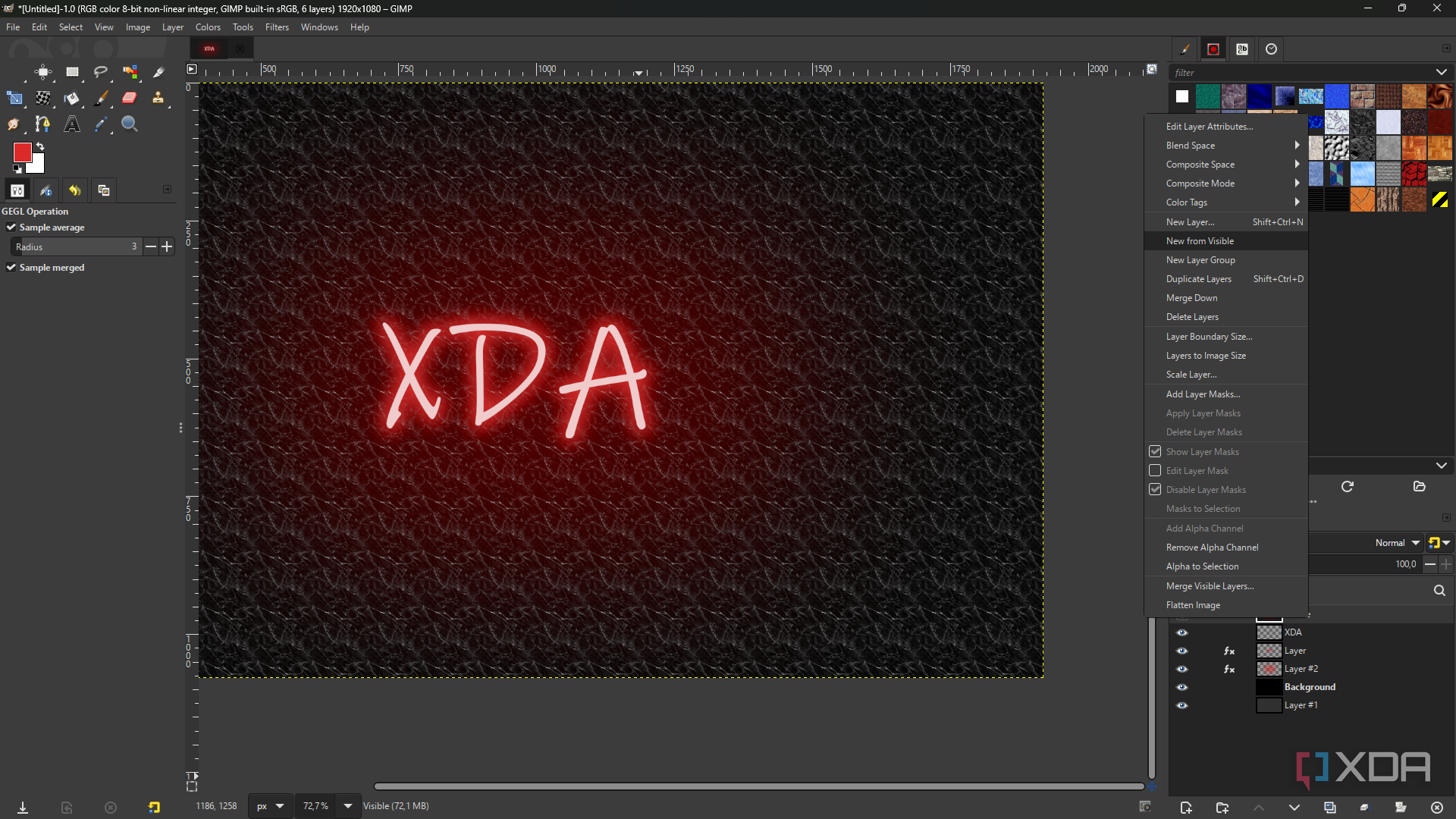Screen dimensions: 1456x819
Task: Hide the Background layer via eye icon
Action: [x=1181, y=687]
